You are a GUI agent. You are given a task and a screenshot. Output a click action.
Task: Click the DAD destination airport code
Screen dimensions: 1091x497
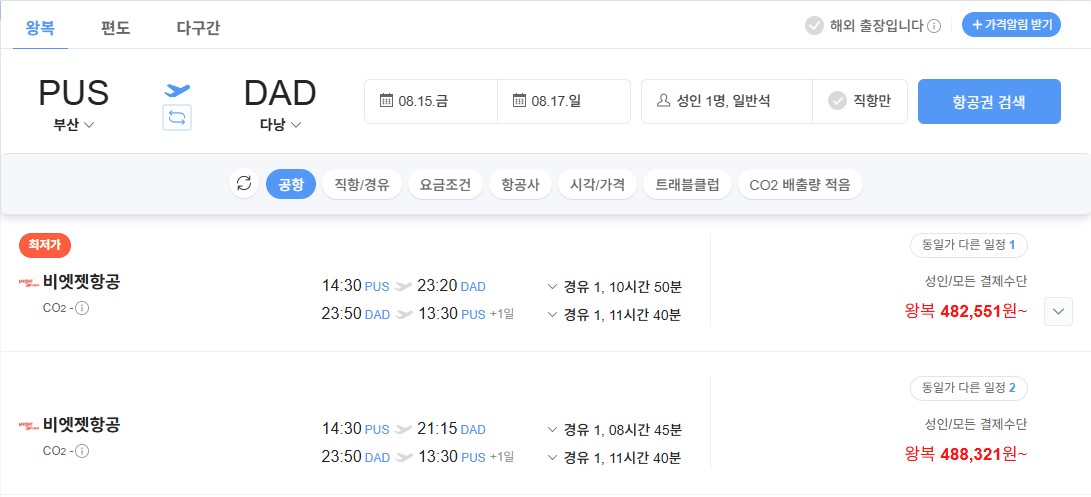tap(280, 93)
